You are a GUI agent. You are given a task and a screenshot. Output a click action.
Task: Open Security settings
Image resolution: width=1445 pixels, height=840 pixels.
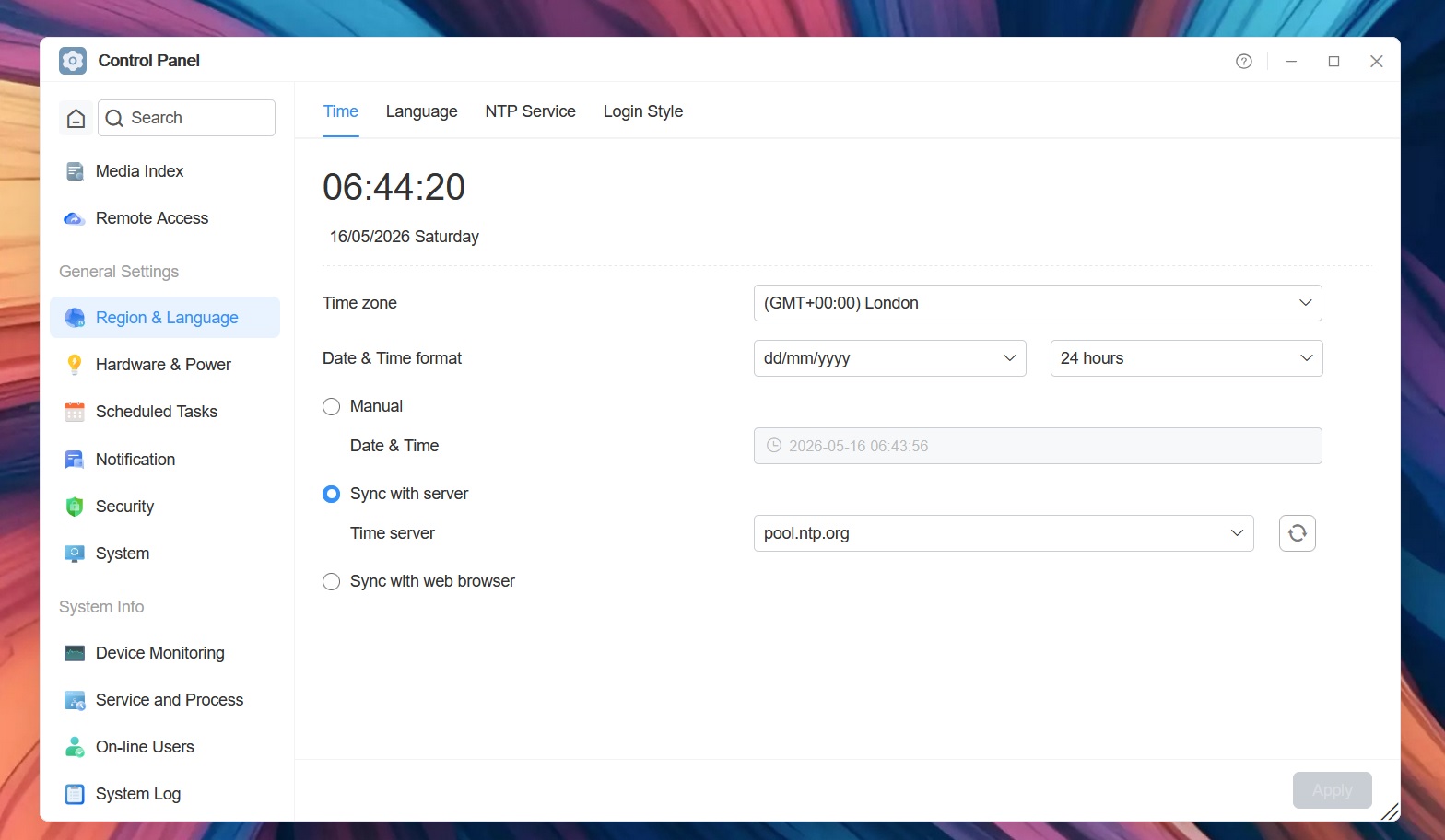[164, 507]
